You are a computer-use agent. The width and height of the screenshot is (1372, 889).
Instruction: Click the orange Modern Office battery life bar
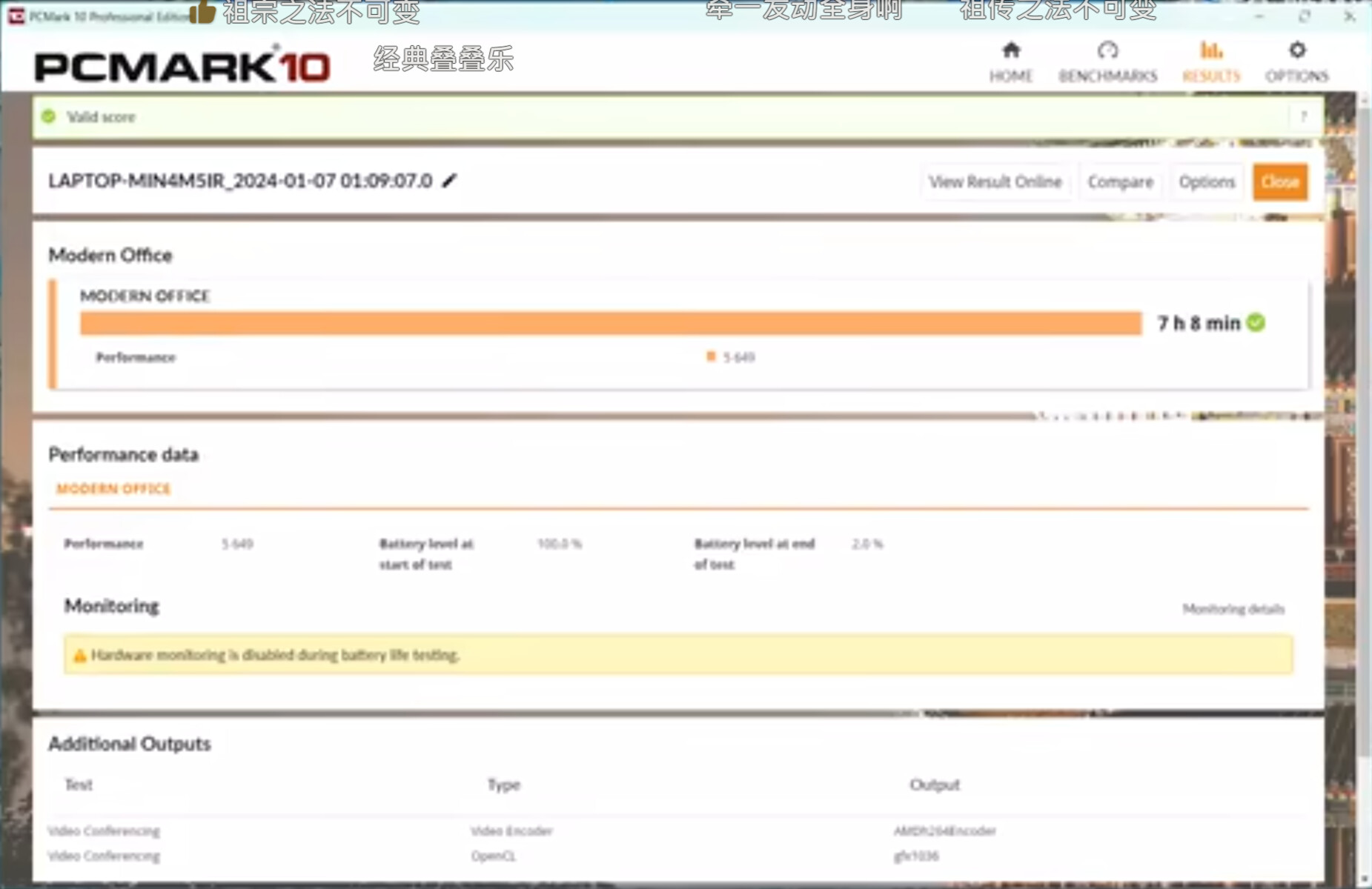pyautogui.click(x=611, y=324)
